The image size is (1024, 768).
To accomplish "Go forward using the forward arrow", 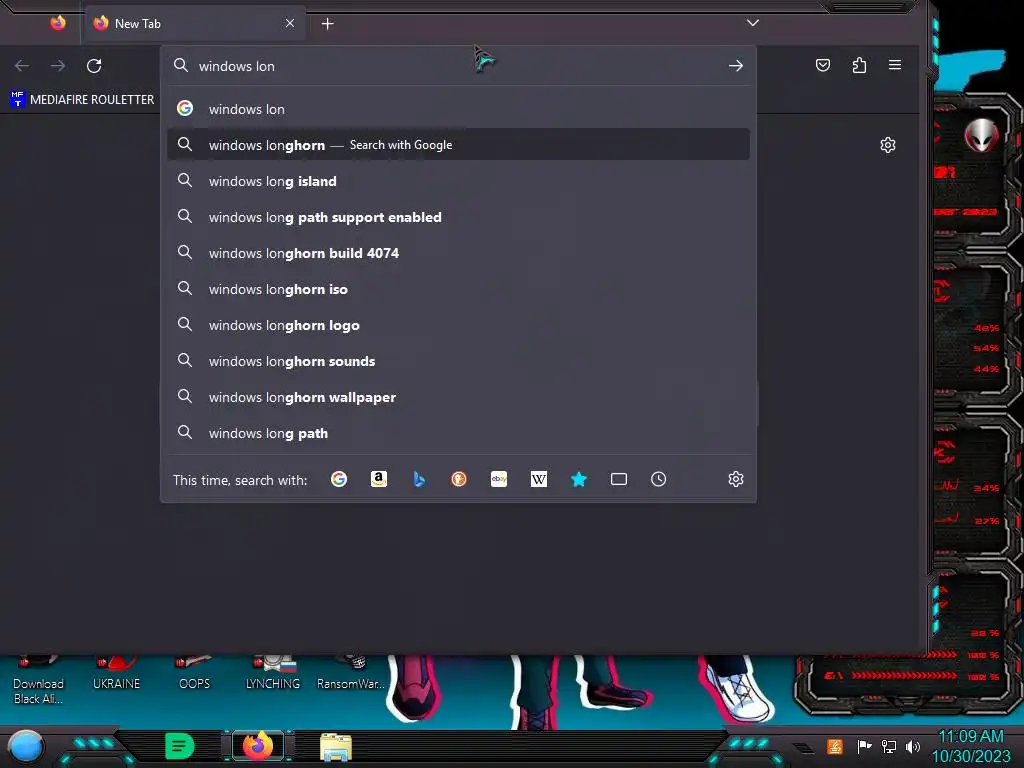I will point(58,65).
